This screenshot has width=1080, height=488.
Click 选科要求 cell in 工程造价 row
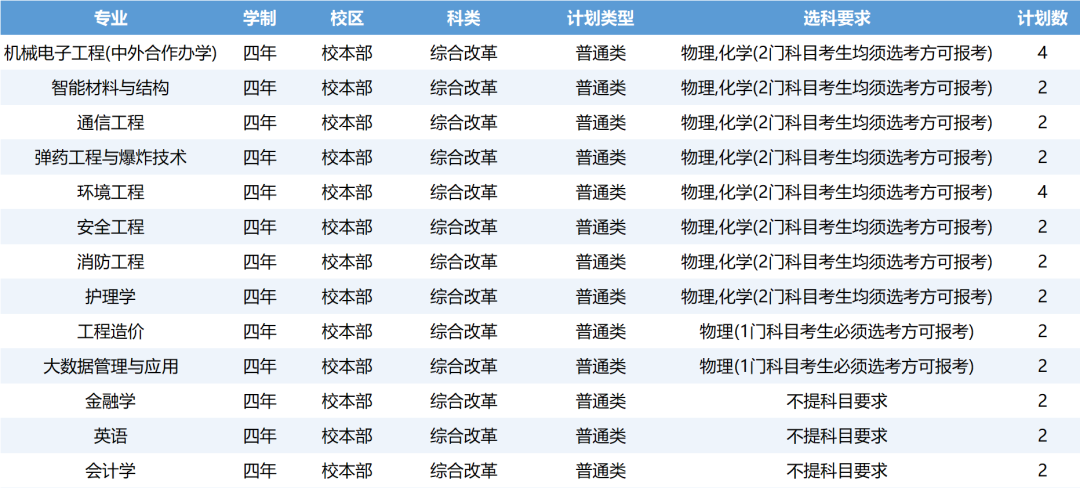837,331
